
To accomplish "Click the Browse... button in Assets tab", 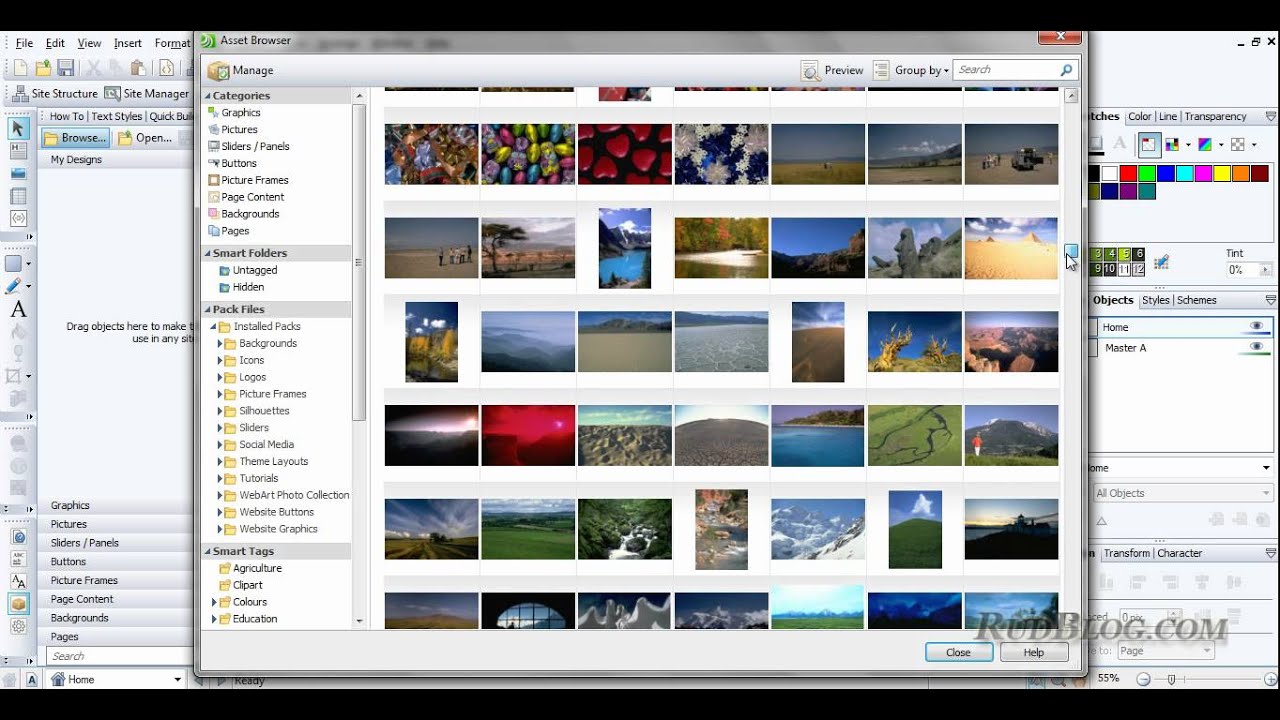I will click(x=76, y=138).
